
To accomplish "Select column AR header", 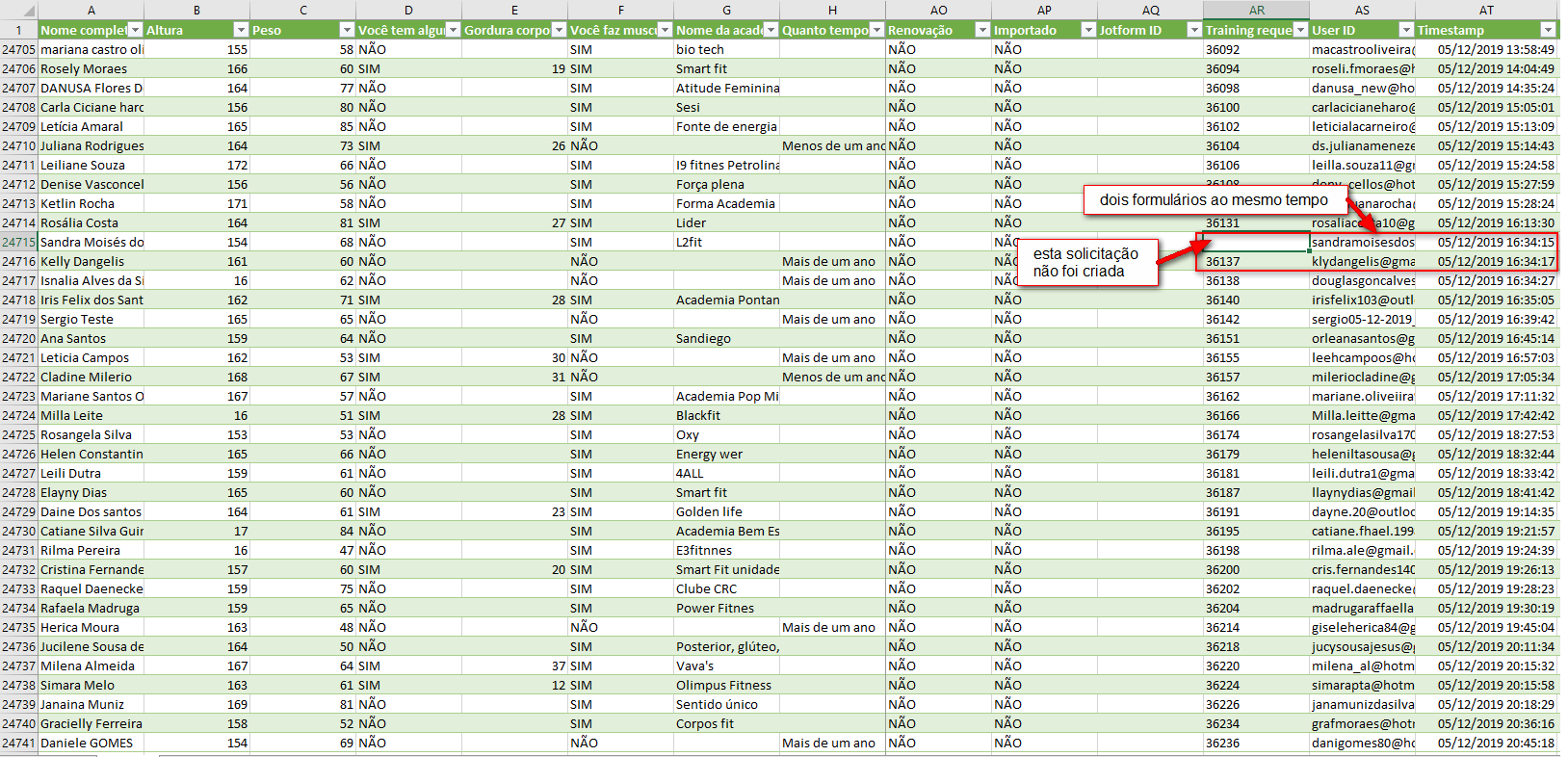I will tap(1257, 10).
